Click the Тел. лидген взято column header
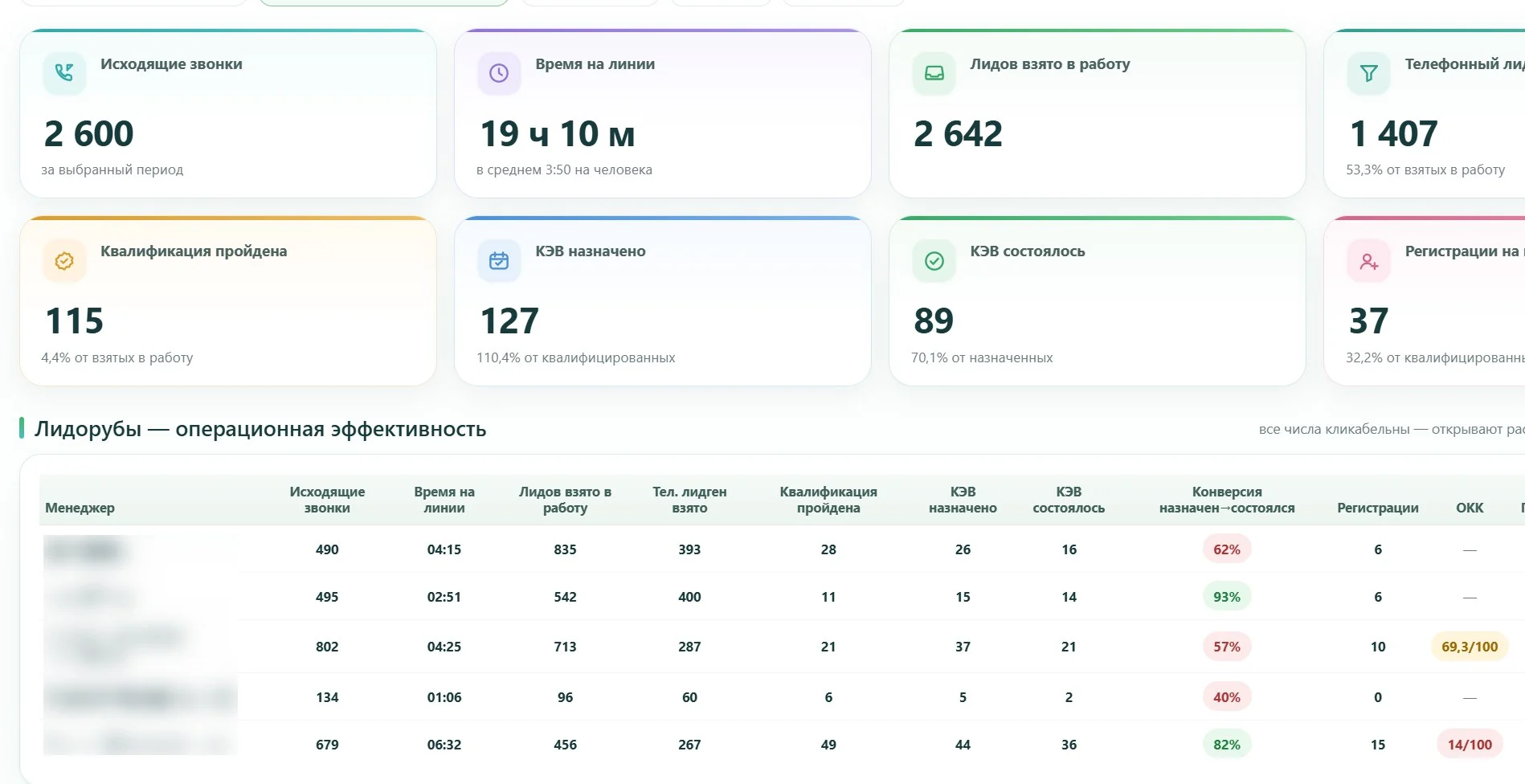Image resolution: width=1525 pixels, height=784 pixels. [x=689, y=500]
